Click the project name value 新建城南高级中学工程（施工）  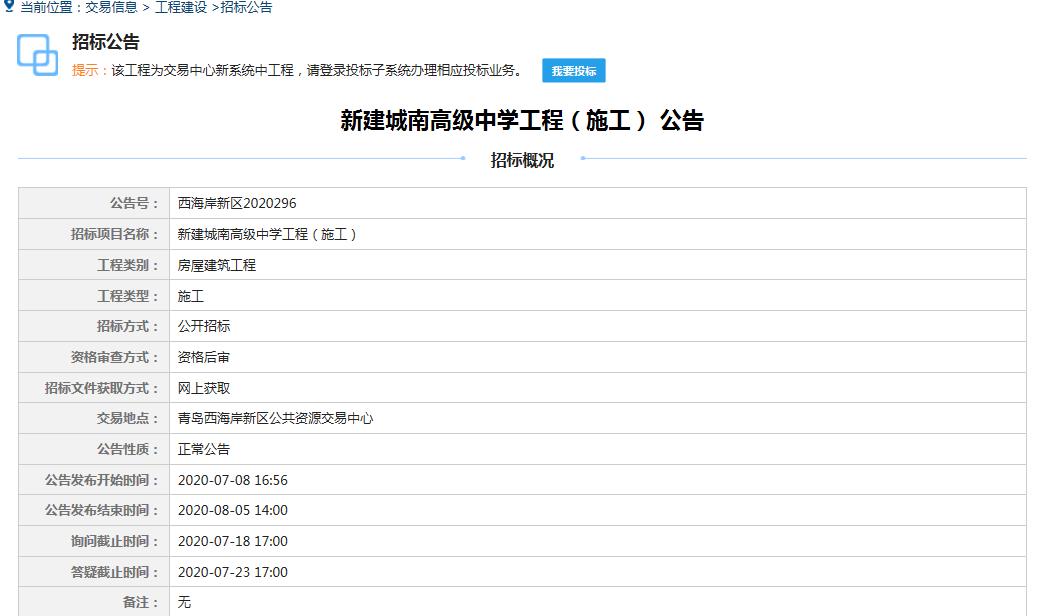pos(268,234)
